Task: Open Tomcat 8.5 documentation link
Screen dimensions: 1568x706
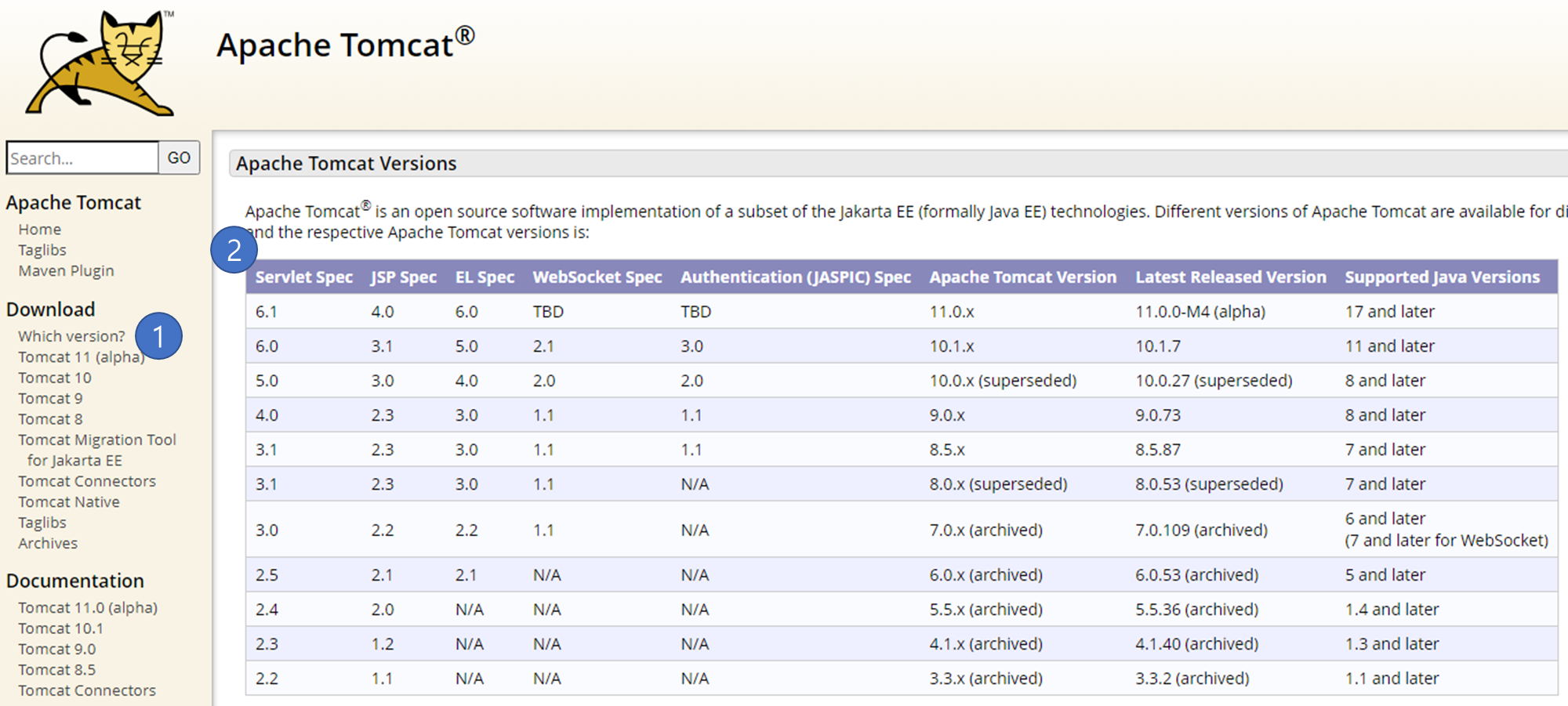Action: (x=57, y=669)
